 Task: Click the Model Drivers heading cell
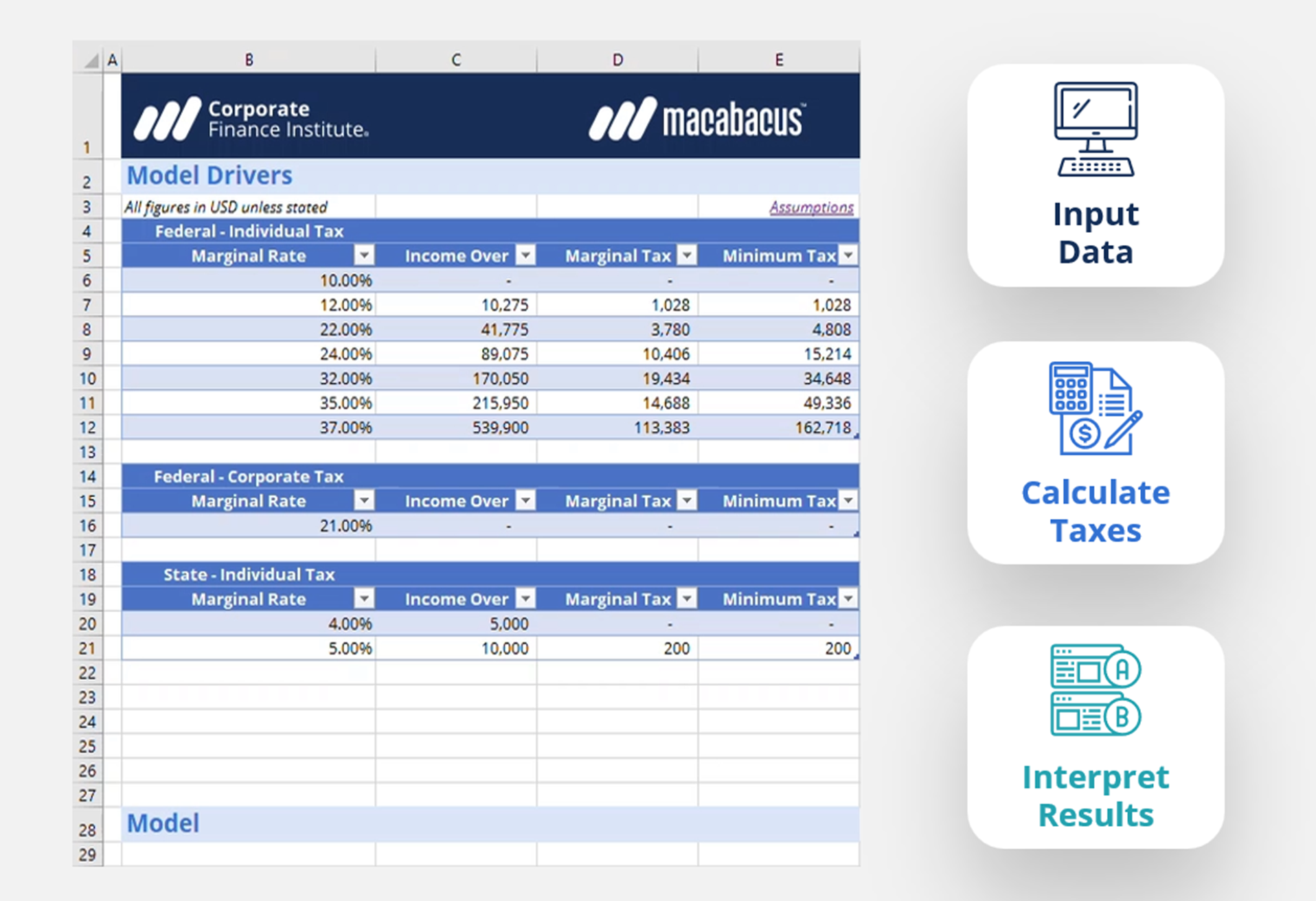pyautogui.click(x=209, y=176)
